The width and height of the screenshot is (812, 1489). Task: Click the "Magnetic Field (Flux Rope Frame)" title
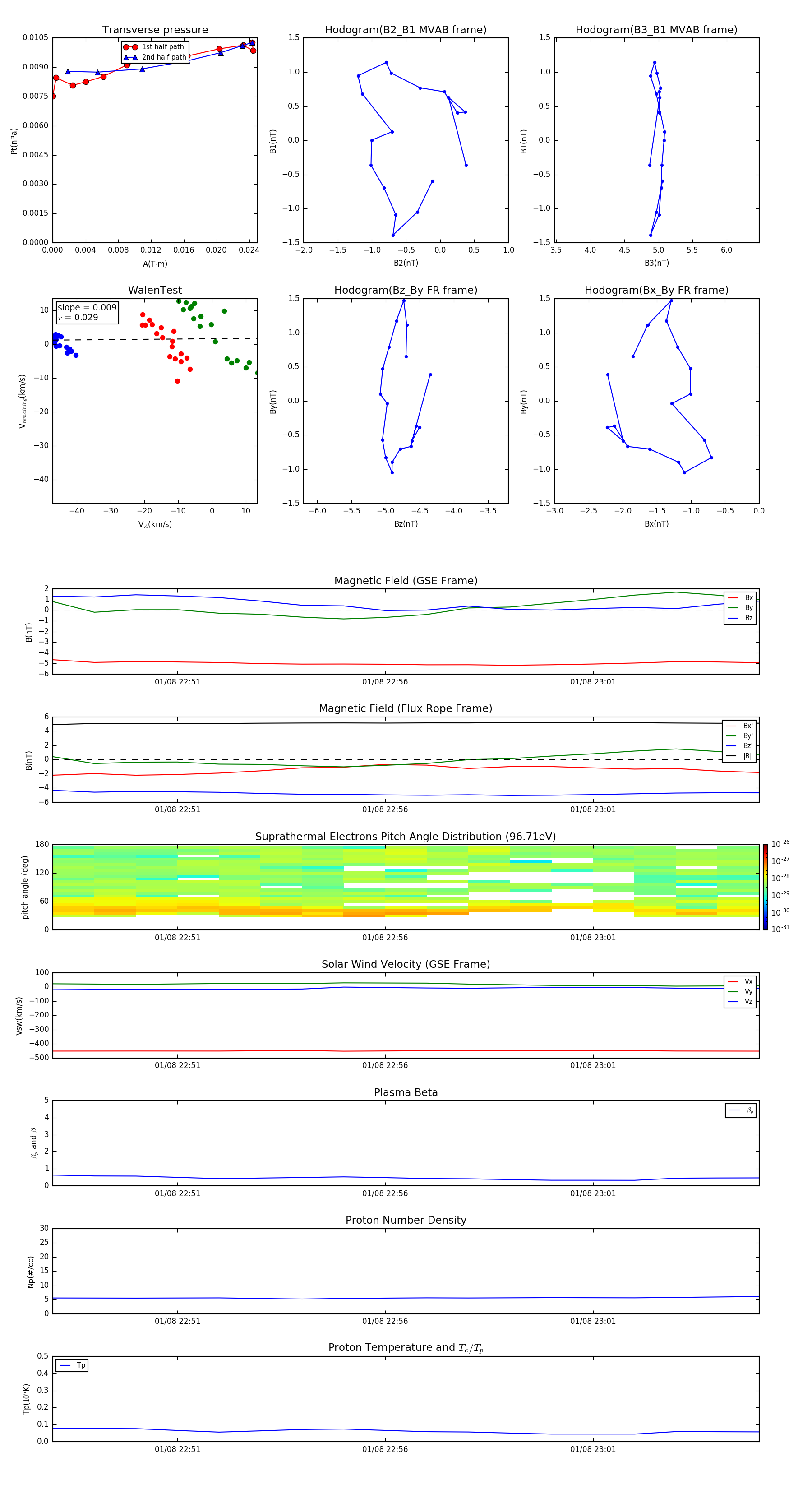point(406,708)
